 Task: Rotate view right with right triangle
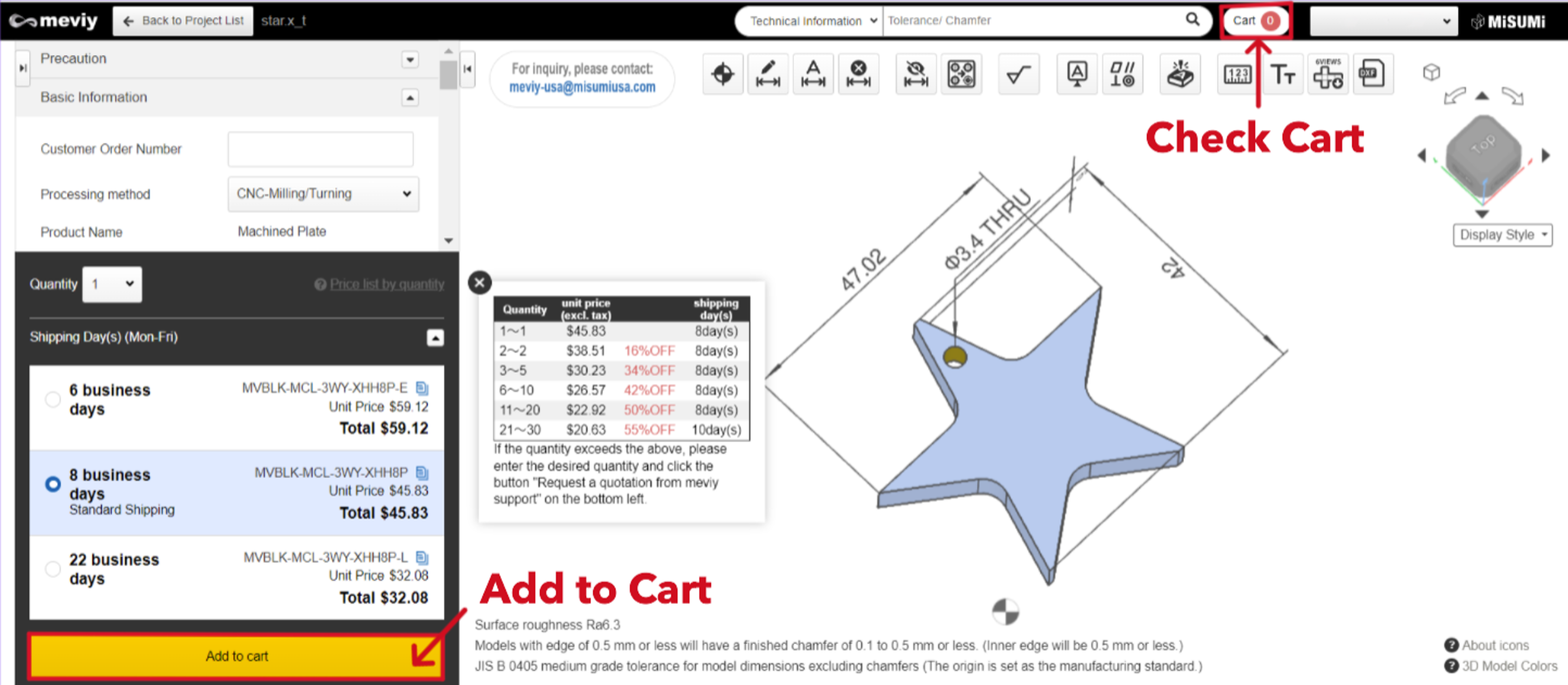coord(1546,156)
